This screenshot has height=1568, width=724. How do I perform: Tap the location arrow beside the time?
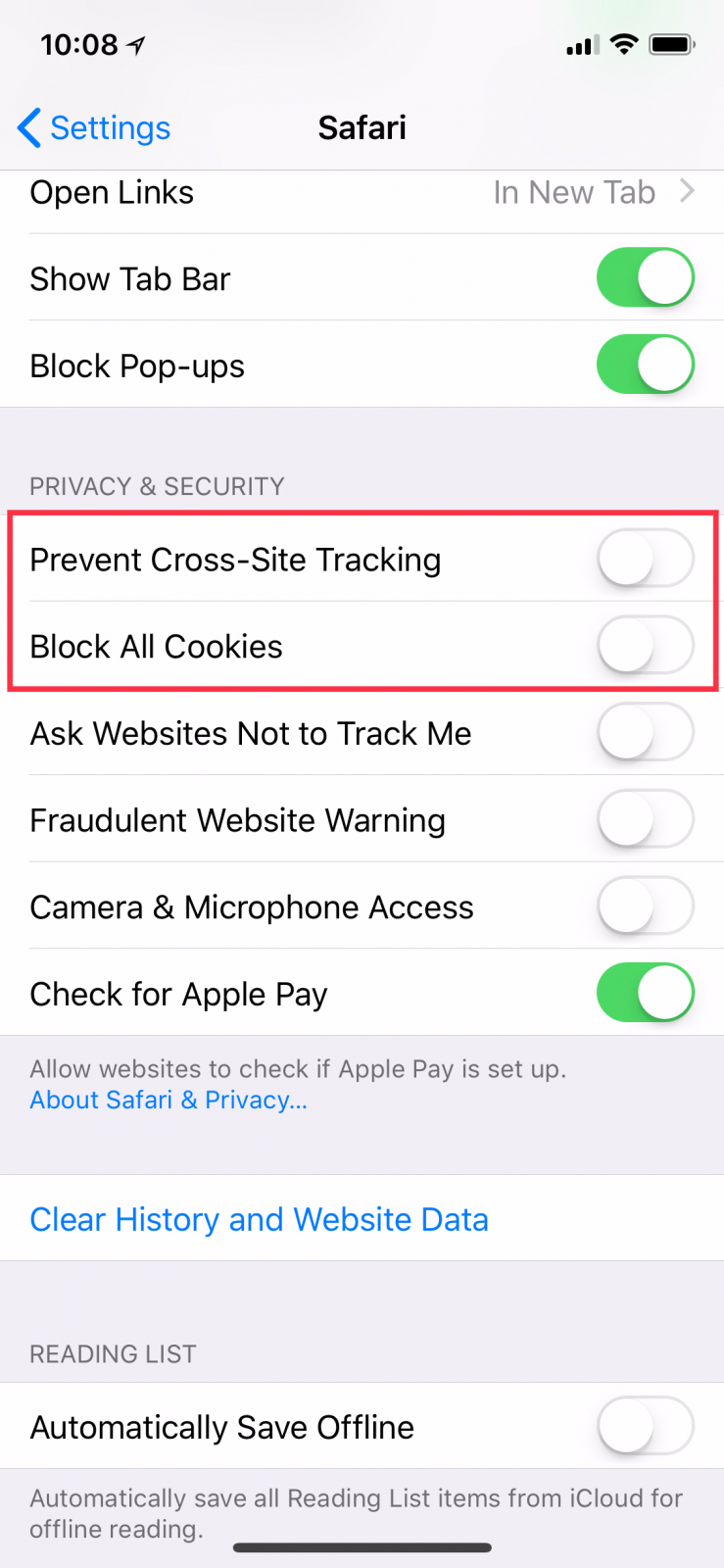136,45
